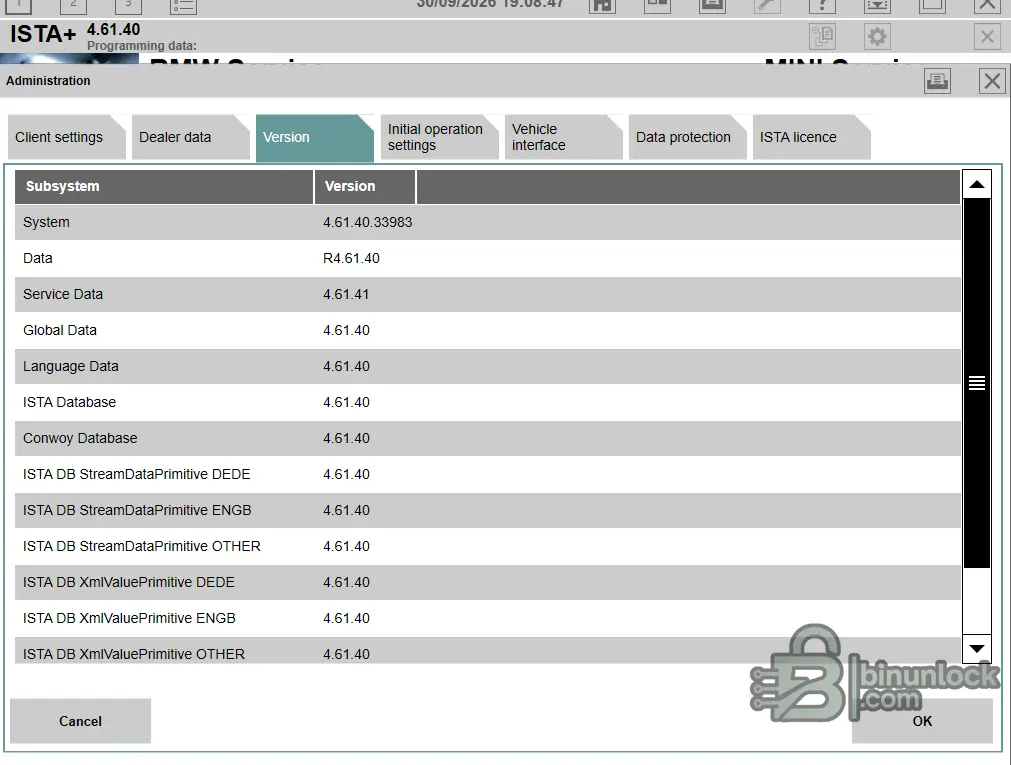Open the Data protection tab
The width and height of the screenshot is (1011, 765).
click(x=687, y=137)
